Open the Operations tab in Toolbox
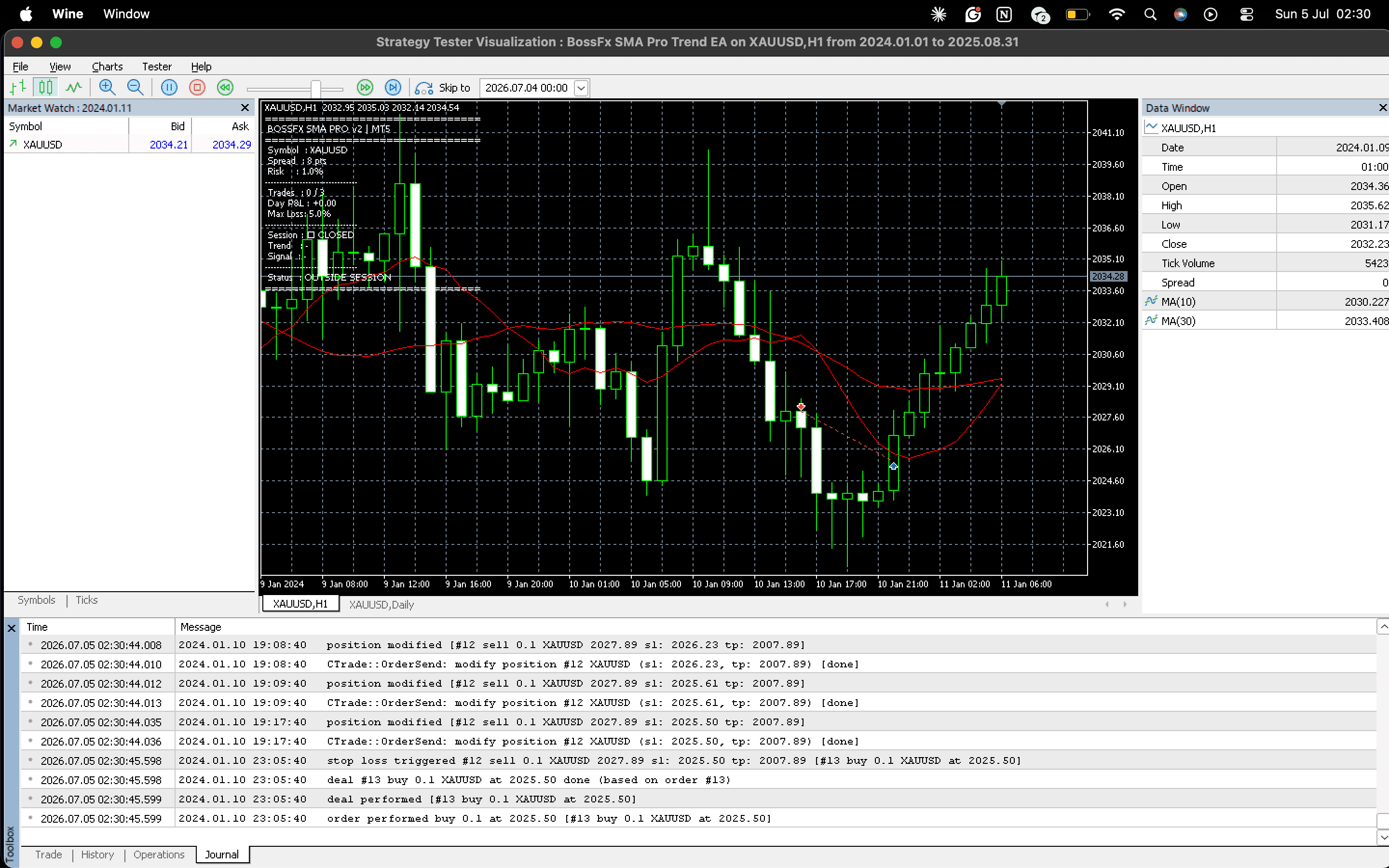Image resolution: width=1389 pixels, height=868 pixels. (x=159, y=854)
